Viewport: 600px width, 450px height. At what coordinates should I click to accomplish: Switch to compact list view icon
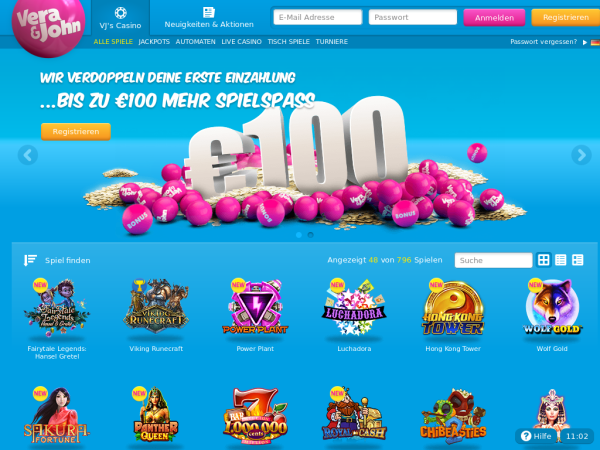(x=561, y=260)
